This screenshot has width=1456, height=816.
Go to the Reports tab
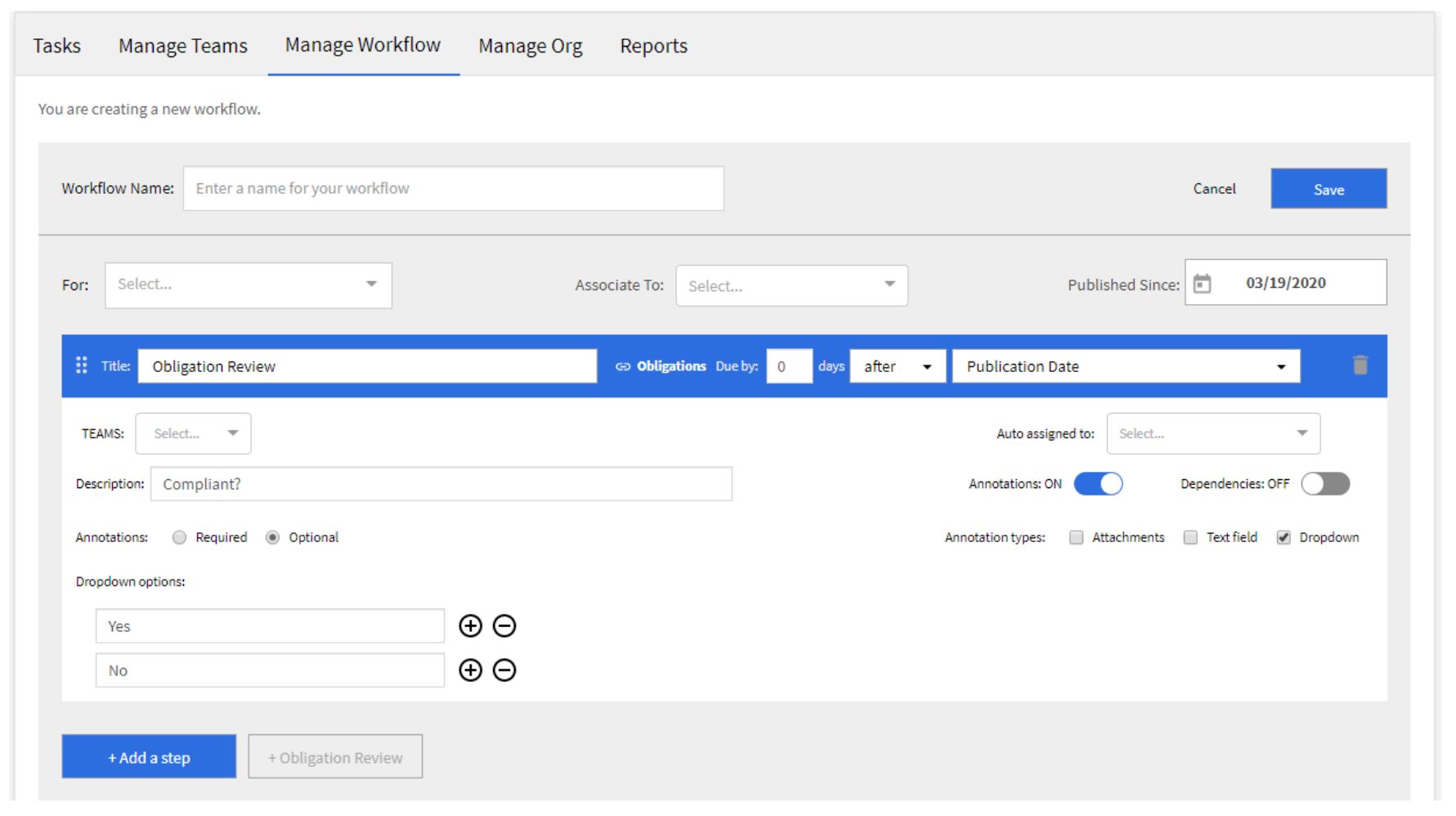coord(653,46)
